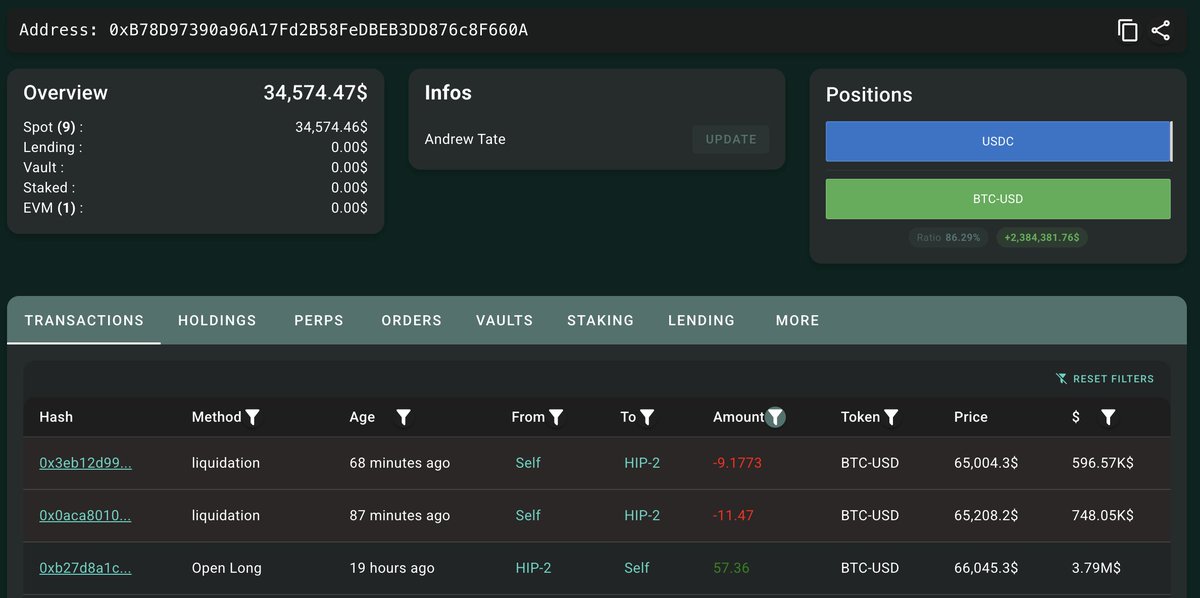Open the Orders tab
Image resolution: width=1200 pixels, height=598 pixels.
pos(411,321)
